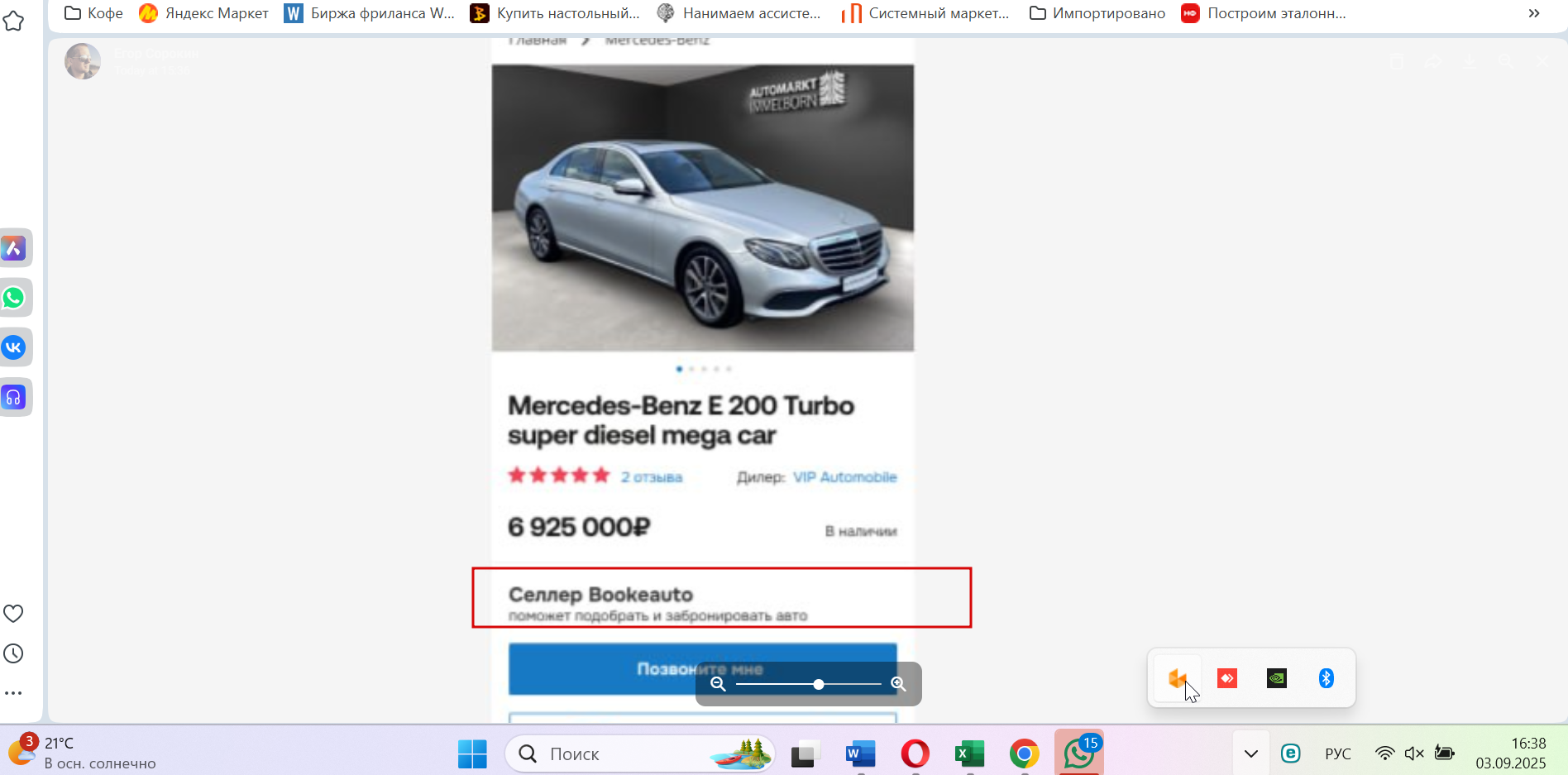
Task: Expand hidden bookmarks with the » chevron
Action: (1534, 13)
